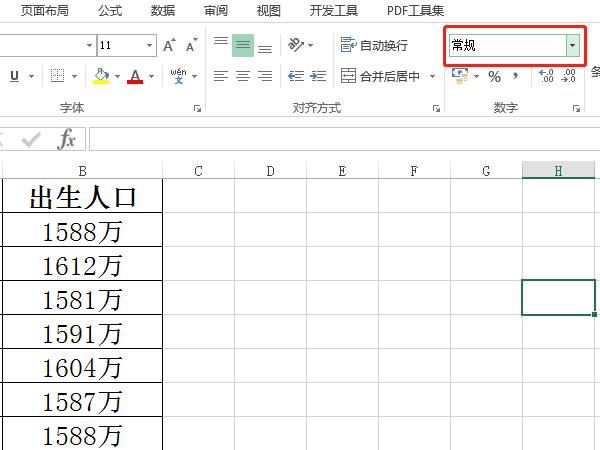
Task: Toggle middle vertical alignment
Action: pyautogui.click(x=242, y=46)
